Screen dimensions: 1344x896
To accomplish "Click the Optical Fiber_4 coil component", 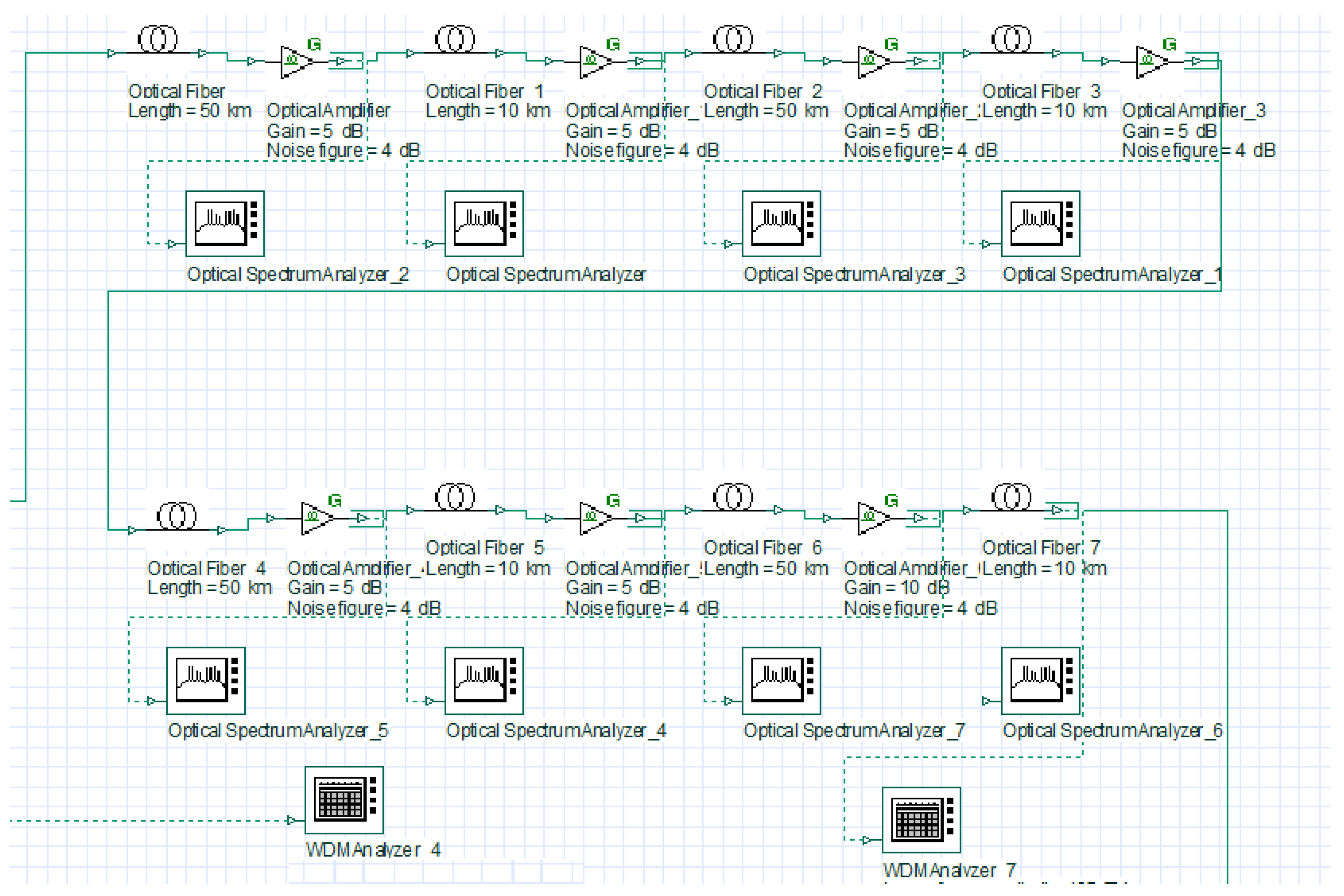I will 177,516.
